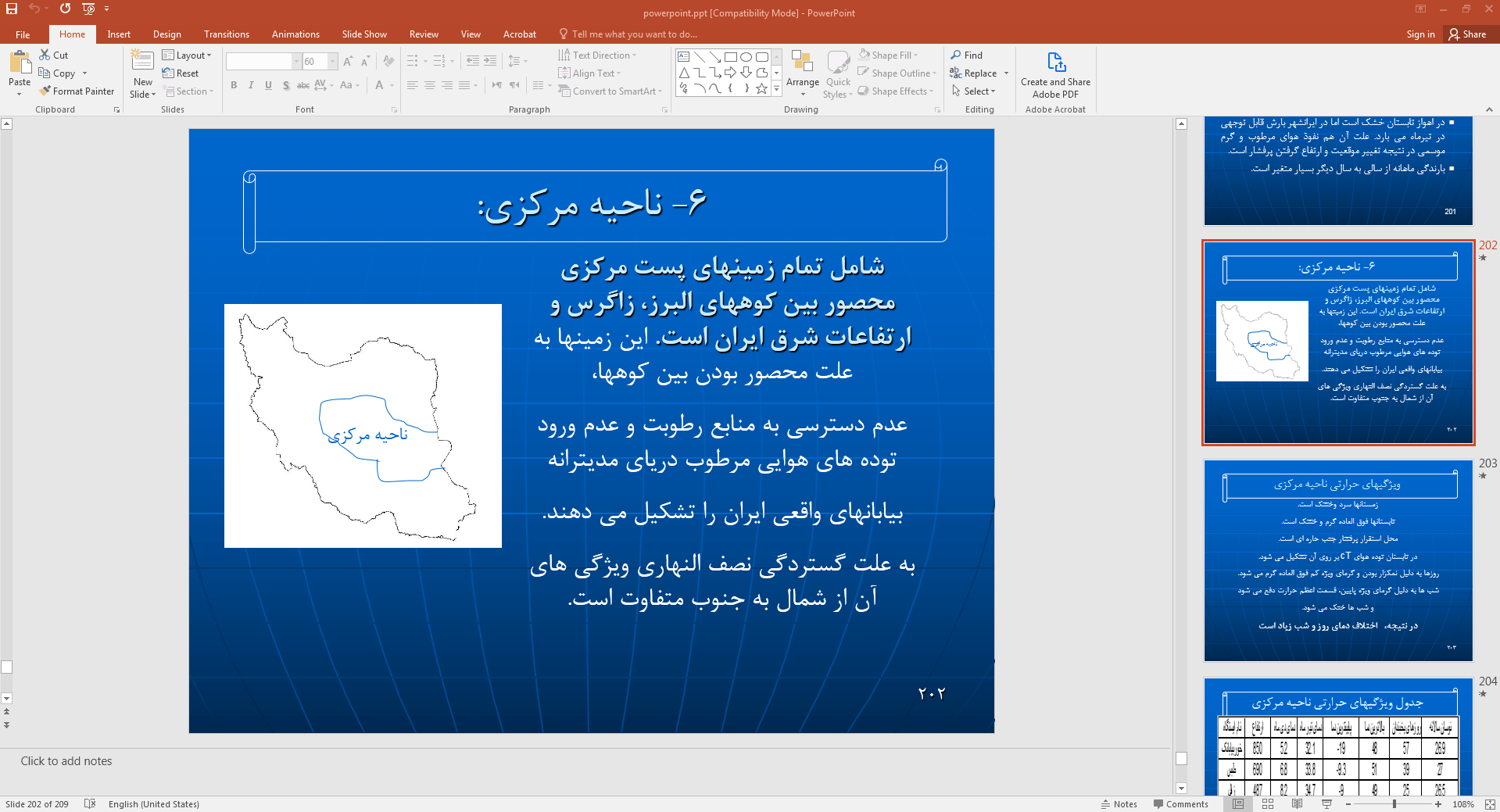
Task: Switch to the Insert tab
Action: pos(119,34)
